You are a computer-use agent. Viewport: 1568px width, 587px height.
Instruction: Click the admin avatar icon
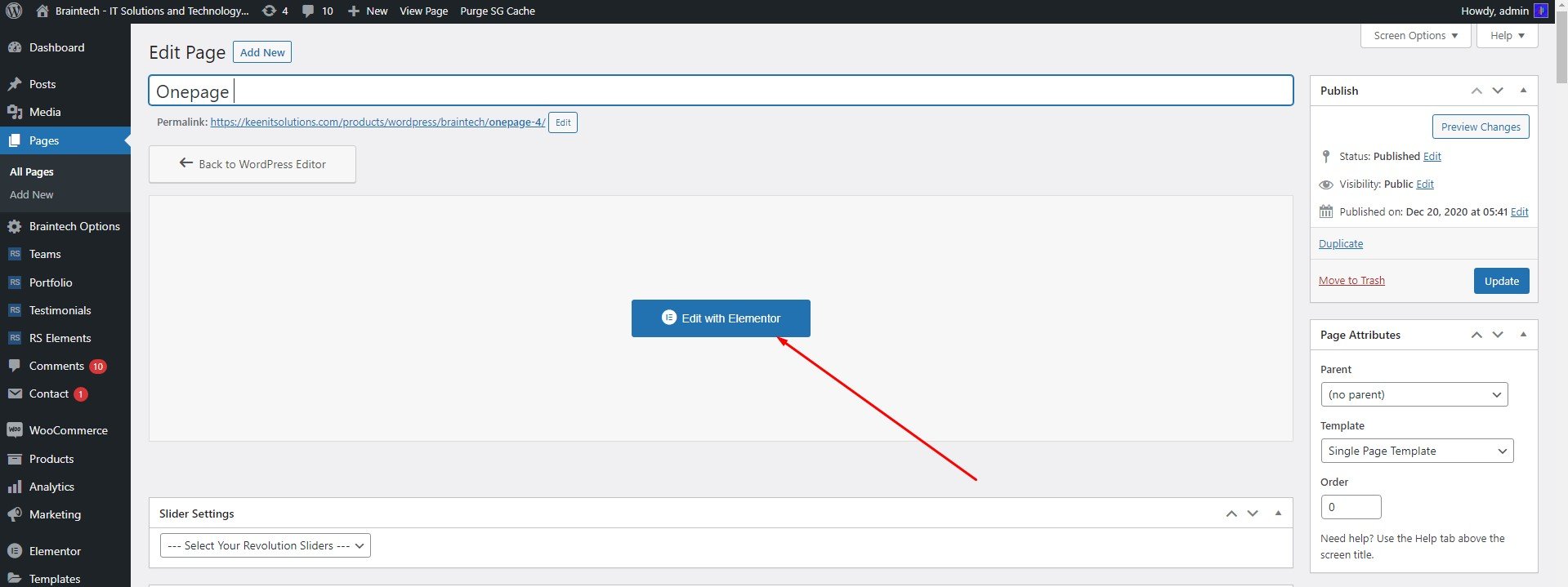tap(1541, 11)
